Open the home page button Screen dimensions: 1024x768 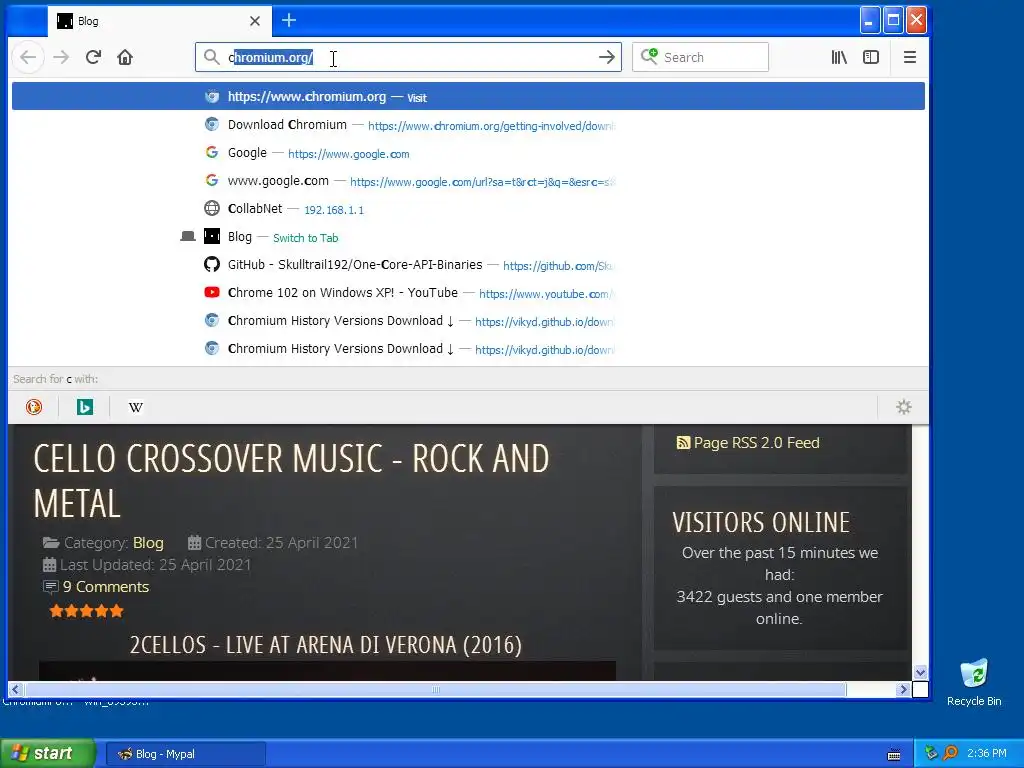[x=125, y=57]
